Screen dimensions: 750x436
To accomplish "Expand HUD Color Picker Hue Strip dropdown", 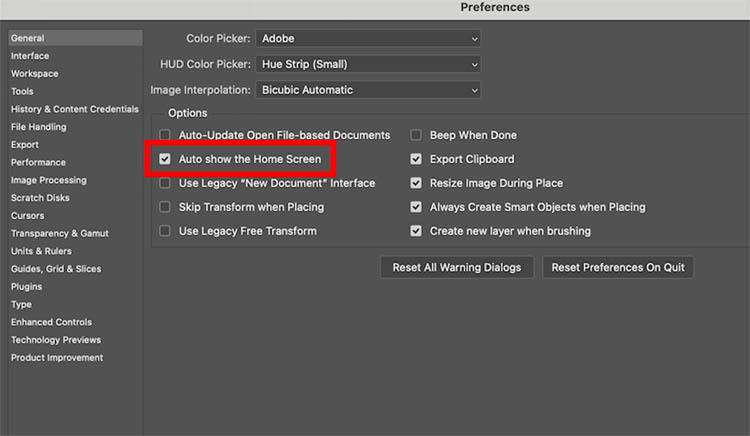I will click(368, 64).
